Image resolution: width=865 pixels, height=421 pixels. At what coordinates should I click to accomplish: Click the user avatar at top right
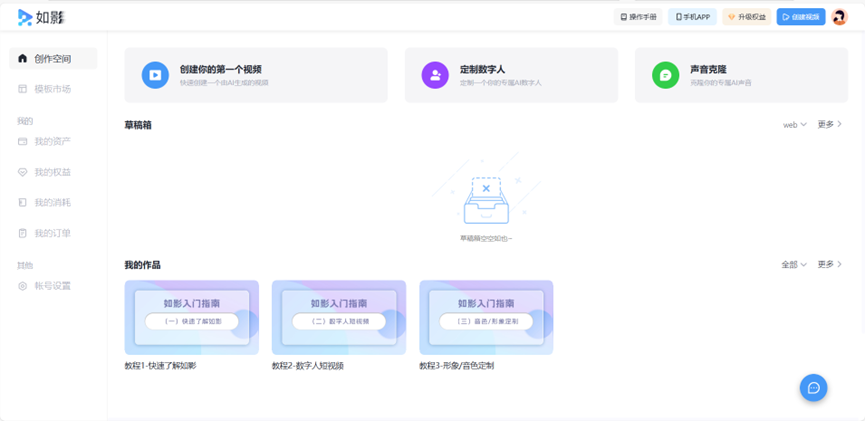tap(839, 17)
